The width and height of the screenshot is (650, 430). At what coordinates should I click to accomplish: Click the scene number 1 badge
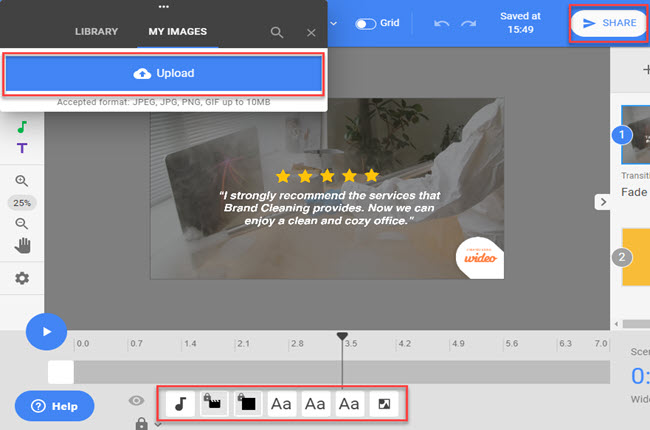[x=621, y=135]
